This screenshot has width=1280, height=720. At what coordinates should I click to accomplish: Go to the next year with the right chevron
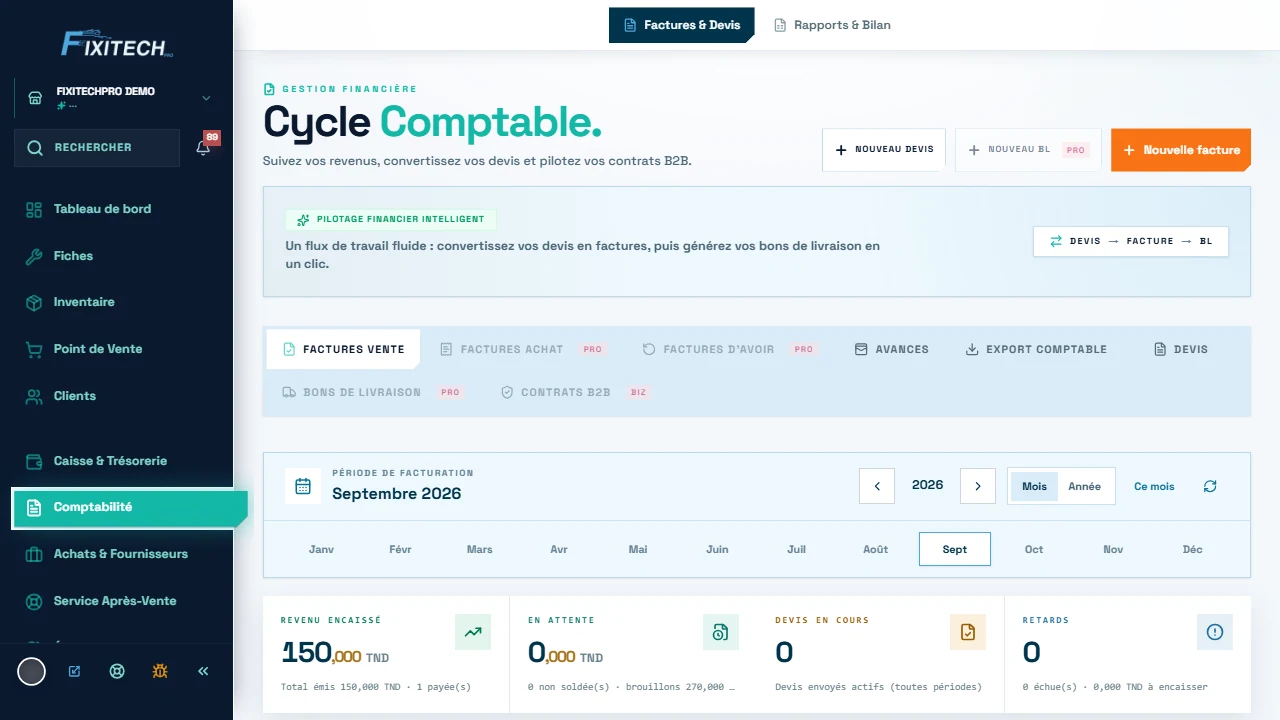click(x=978, y=486)
